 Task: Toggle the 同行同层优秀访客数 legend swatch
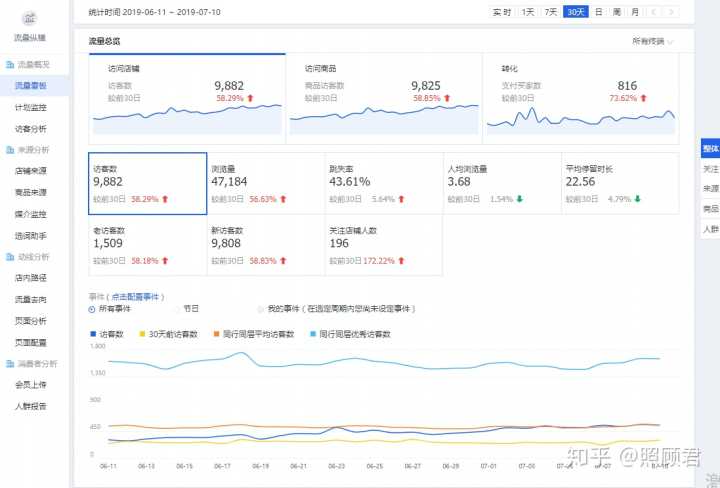[313, 334]
